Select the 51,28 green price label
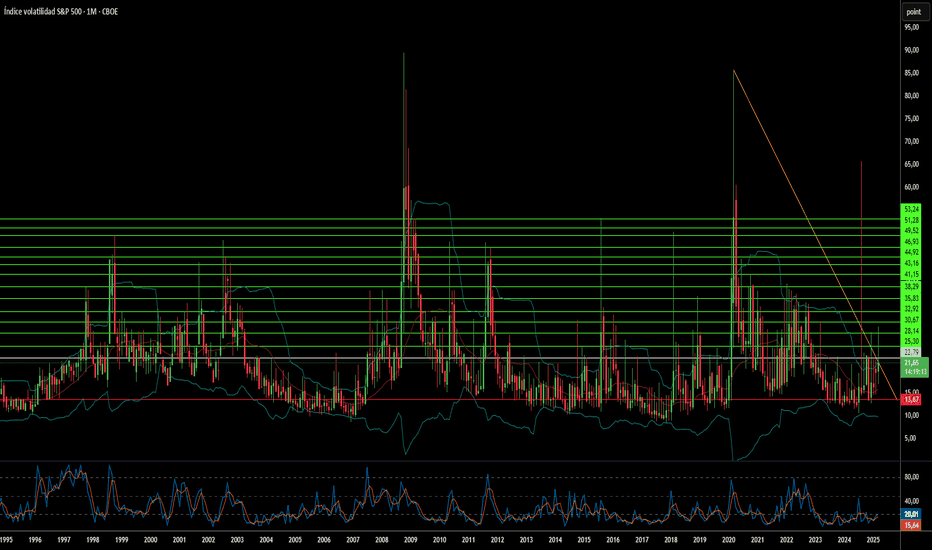 pos(911,219)
